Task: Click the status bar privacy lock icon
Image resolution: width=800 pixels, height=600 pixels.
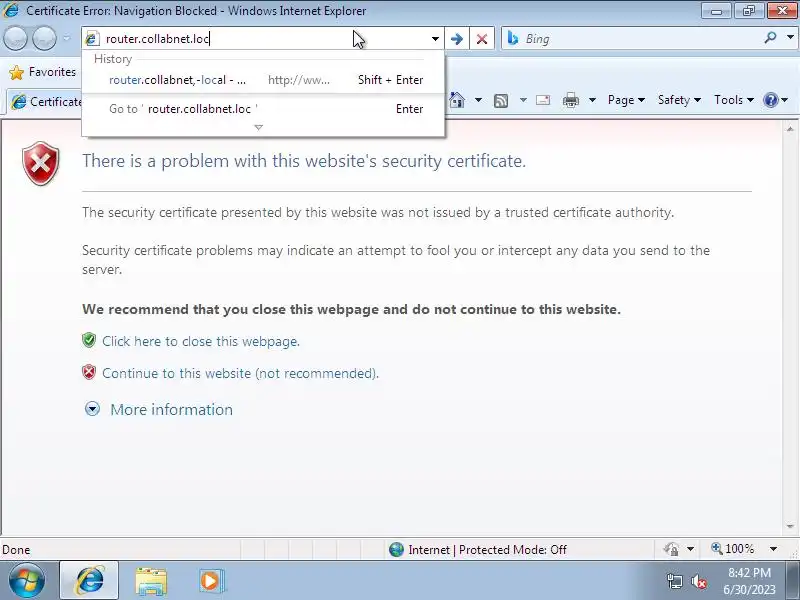Action: 671,549
